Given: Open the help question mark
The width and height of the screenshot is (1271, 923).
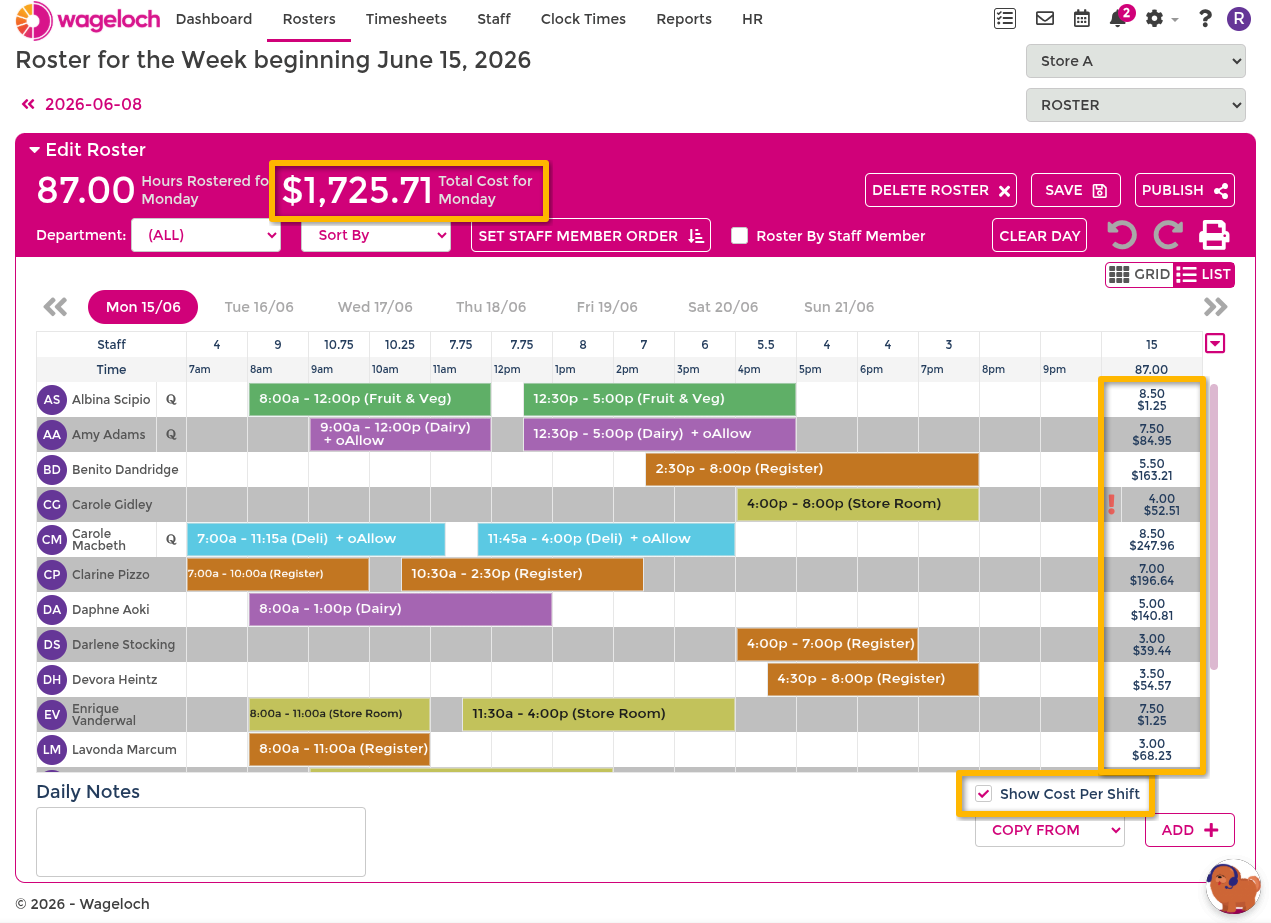Looking at the screenshot, I should click(1205, 18).
